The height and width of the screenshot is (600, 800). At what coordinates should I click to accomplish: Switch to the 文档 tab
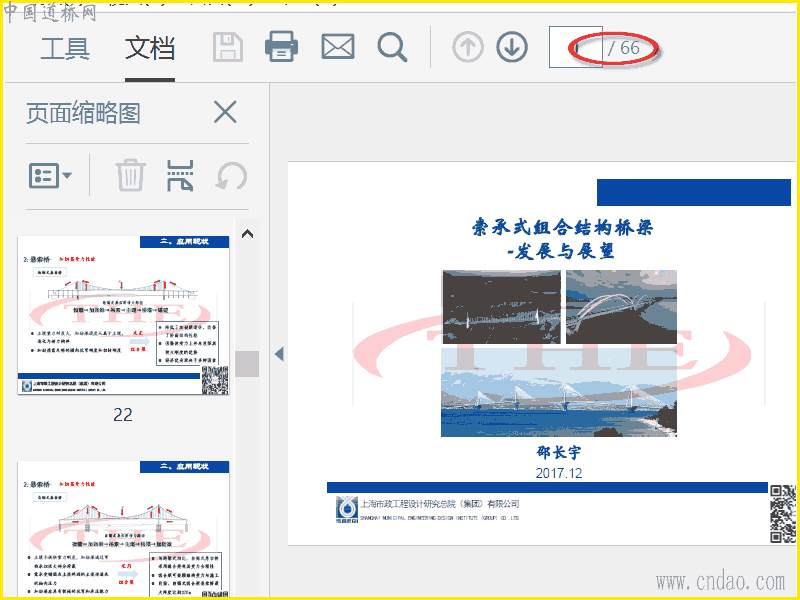(149, 49)
